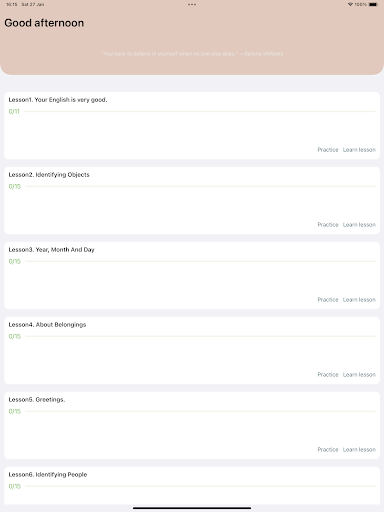
Task: Start Practice for Lesson2 Identifying Objects
Action: pos(328,225)
